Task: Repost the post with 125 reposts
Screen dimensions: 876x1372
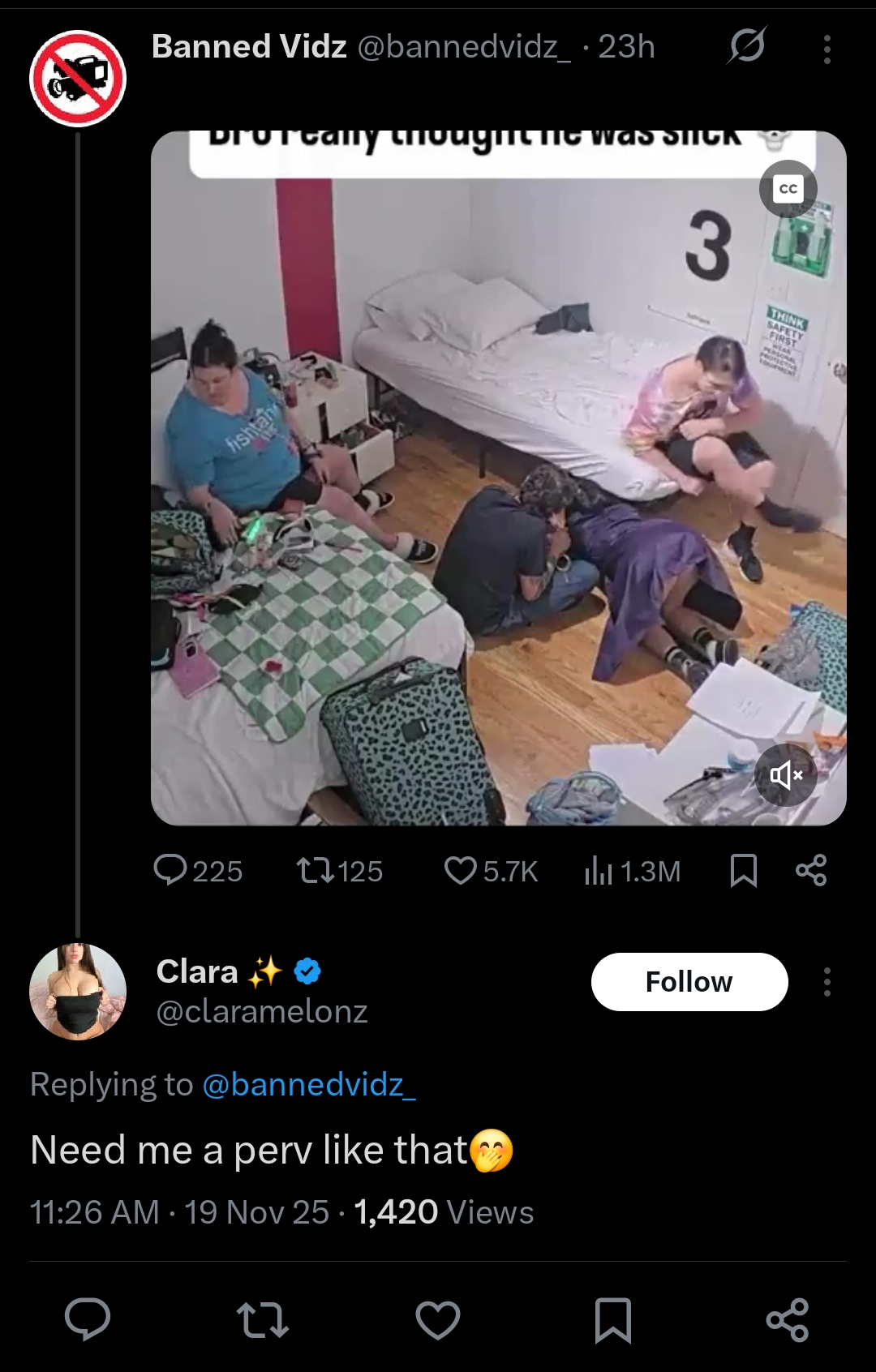Action: [x=340, y=871]
